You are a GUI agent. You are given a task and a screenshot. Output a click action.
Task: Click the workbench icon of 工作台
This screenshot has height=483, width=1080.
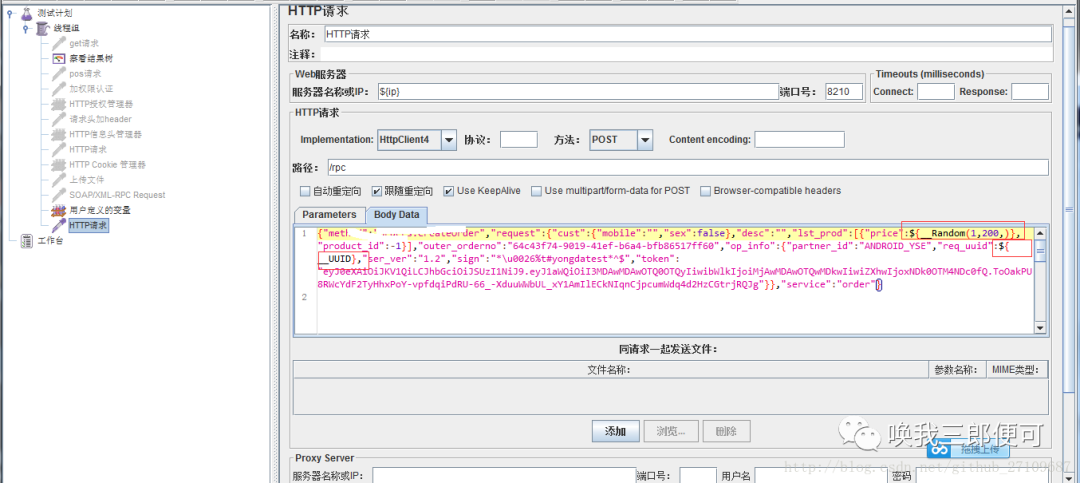[27, 240]
